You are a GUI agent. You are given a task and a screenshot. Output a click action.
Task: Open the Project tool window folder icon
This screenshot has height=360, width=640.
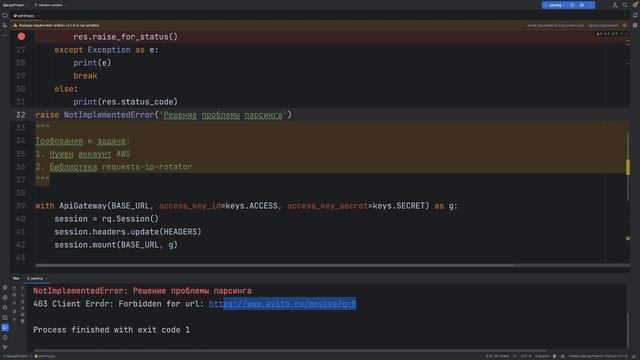click(x=5, y=16)
